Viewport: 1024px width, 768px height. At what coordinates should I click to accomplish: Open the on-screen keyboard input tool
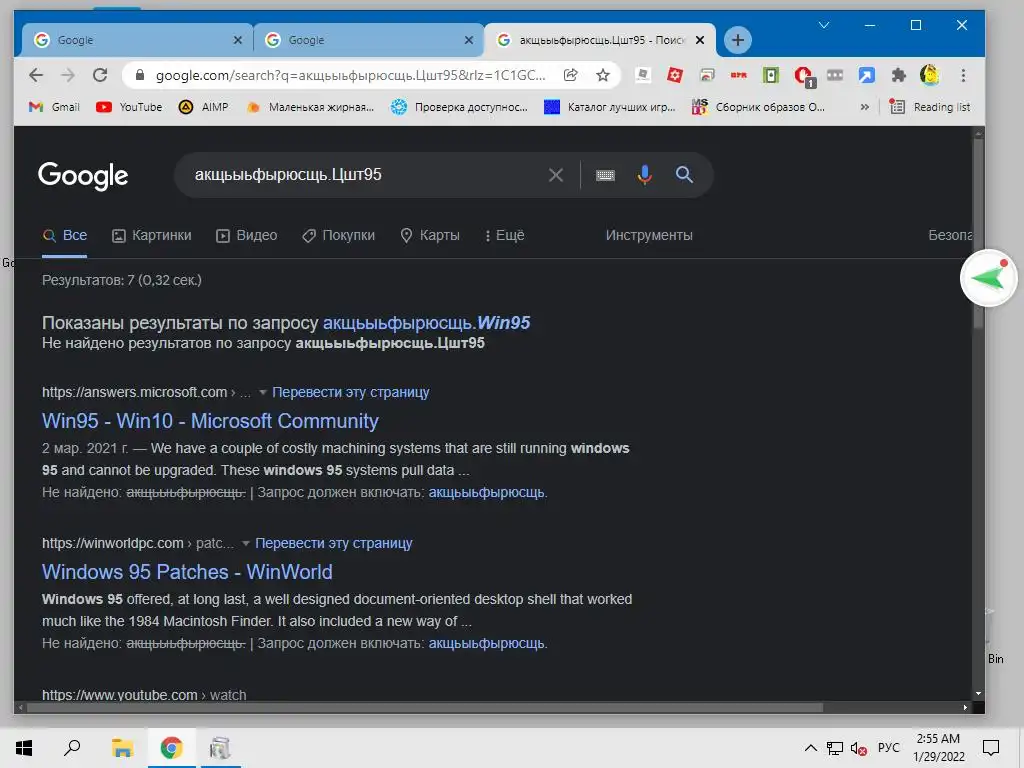click(x=605, y=175)
